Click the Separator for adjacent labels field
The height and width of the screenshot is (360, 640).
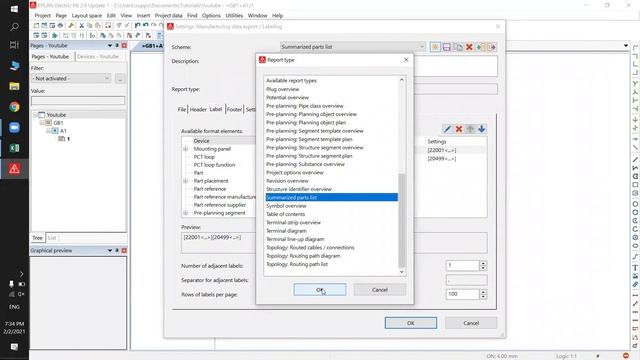tap(467, 280)
